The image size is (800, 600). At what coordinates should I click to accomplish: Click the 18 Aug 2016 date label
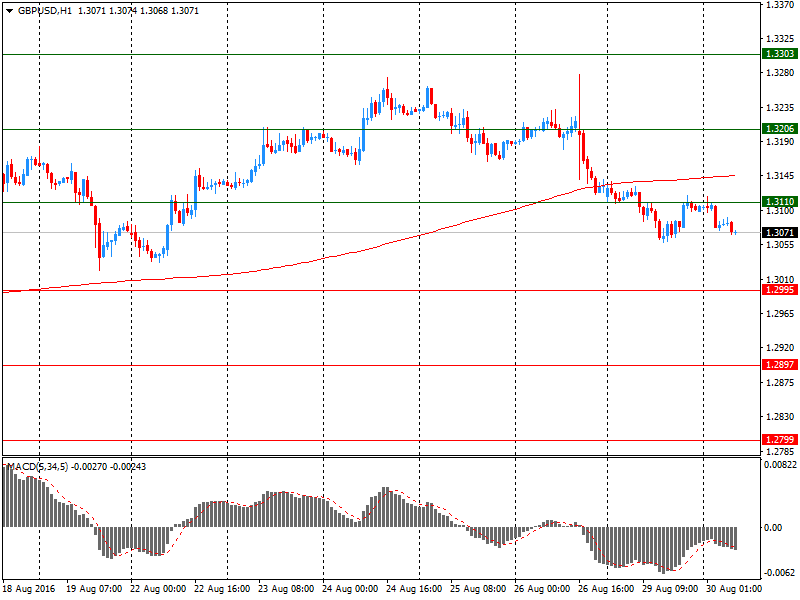(x=29, y=589)
